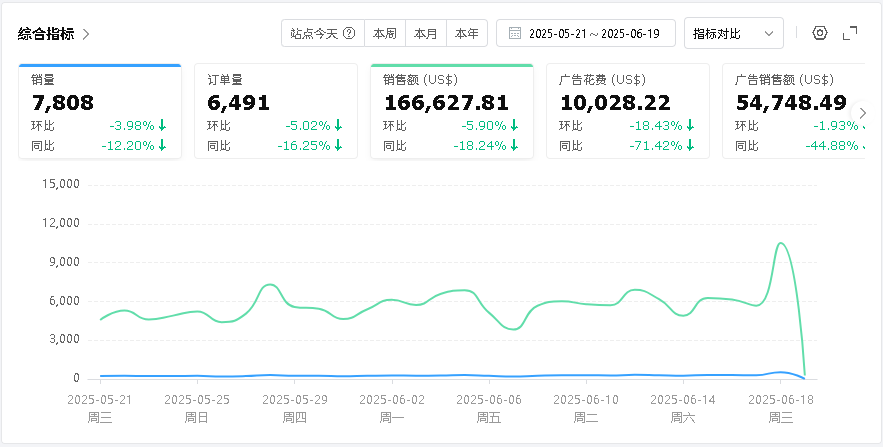This screenshot has height=447, width=883.
Task: Open the 指标对比 dropdown
Action: coord(733,33)
